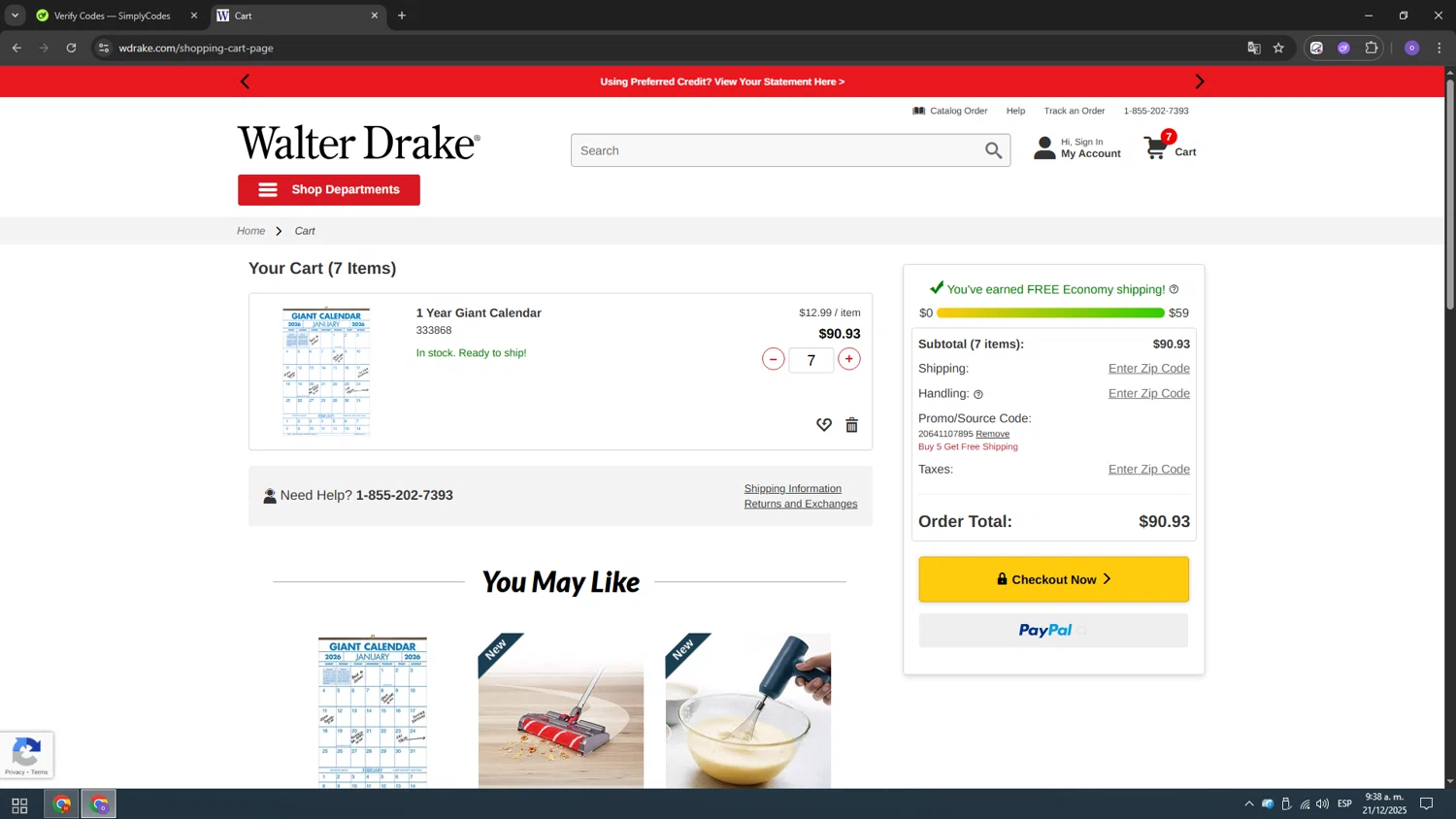This screenshot has height=819, width=1456.
Task: Click the search magnifier icon
Action: pos(993,150)
